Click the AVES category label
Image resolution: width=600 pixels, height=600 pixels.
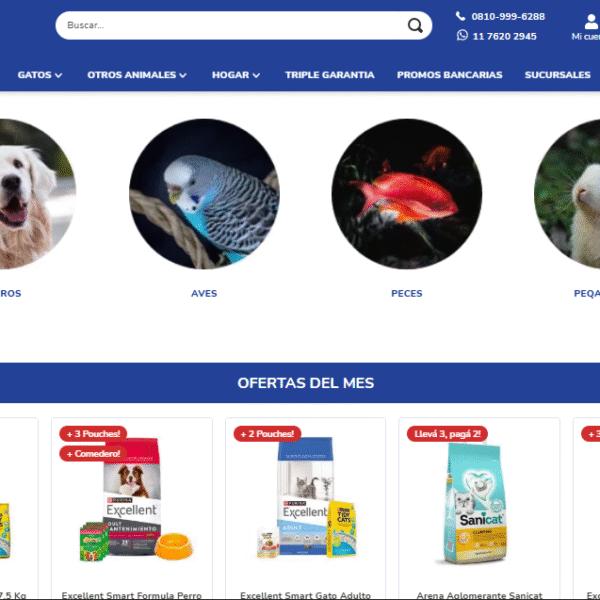tap(204, 293)
